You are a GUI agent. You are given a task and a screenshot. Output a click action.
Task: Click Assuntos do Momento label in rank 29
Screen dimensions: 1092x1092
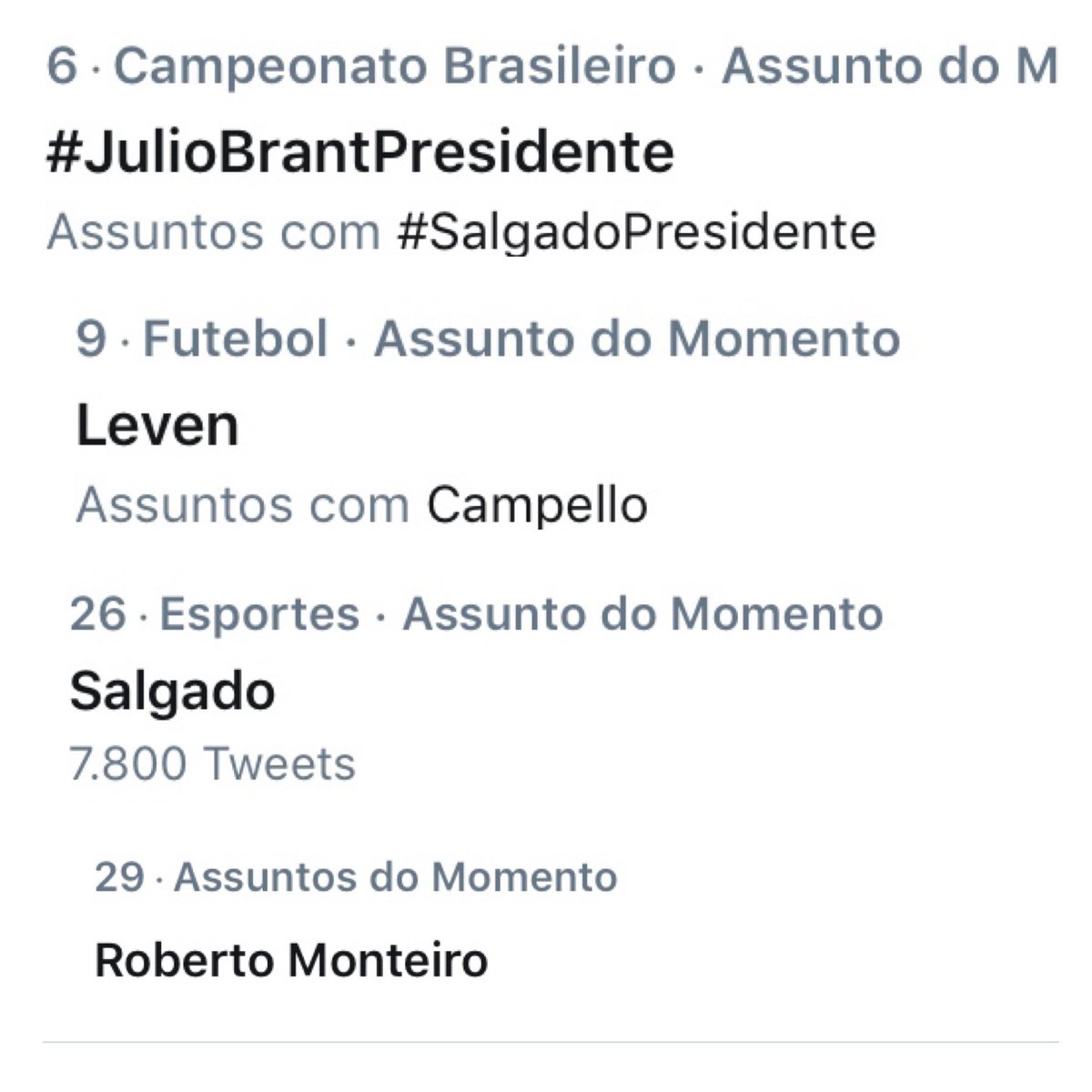pos(396,877)
